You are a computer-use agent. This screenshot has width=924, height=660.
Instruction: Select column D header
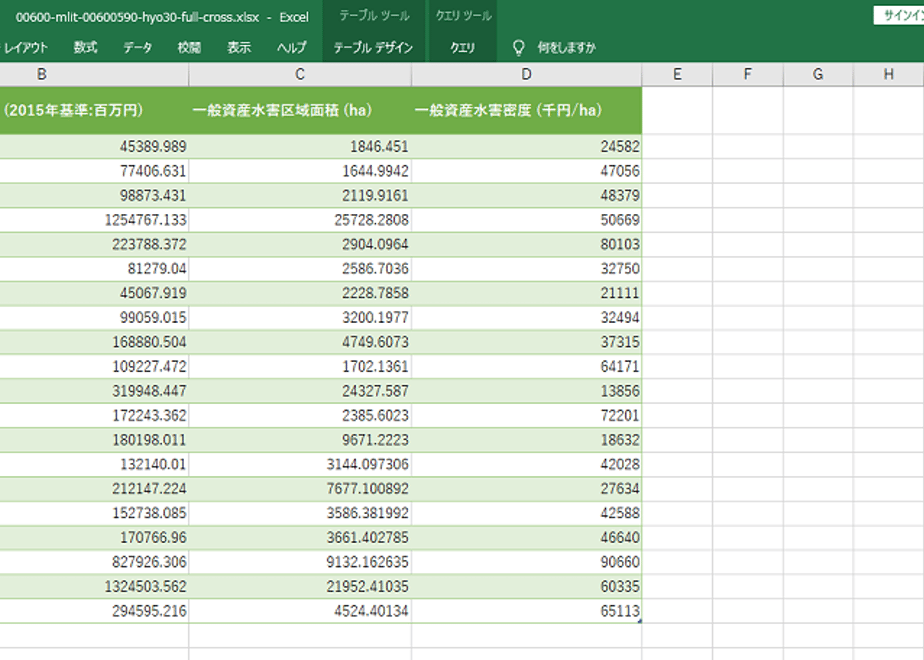coord(526,75)
